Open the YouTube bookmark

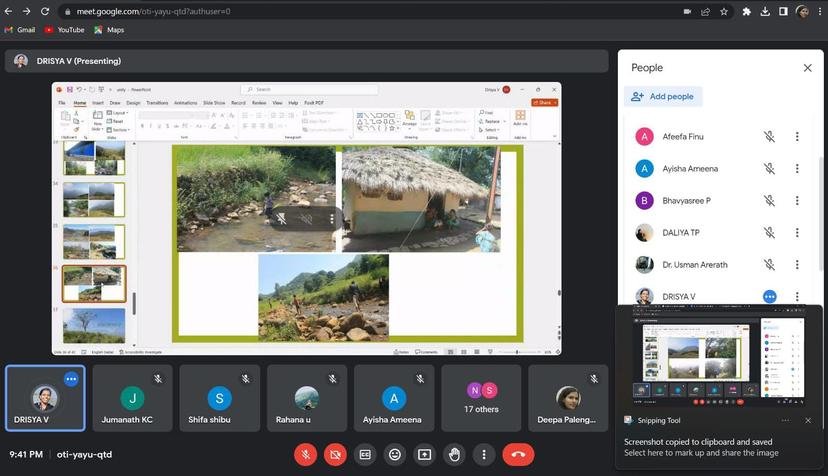click(64, 30)
